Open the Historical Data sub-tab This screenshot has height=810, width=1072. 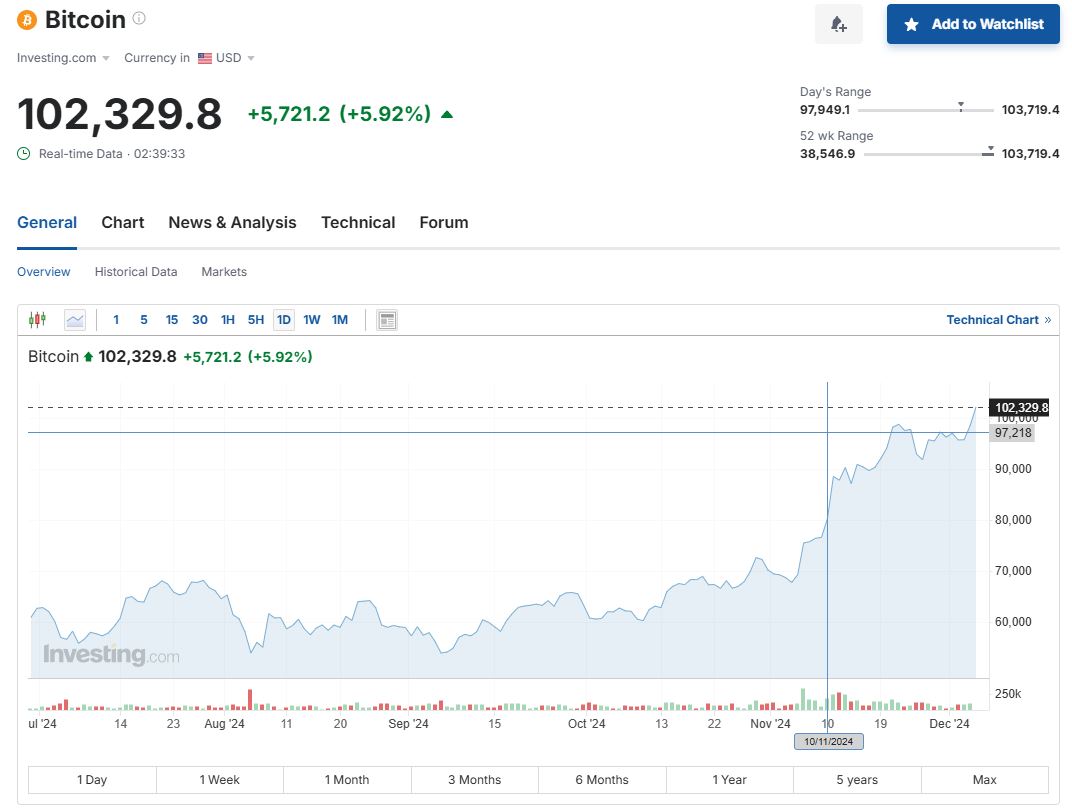(x=136, y=272)
